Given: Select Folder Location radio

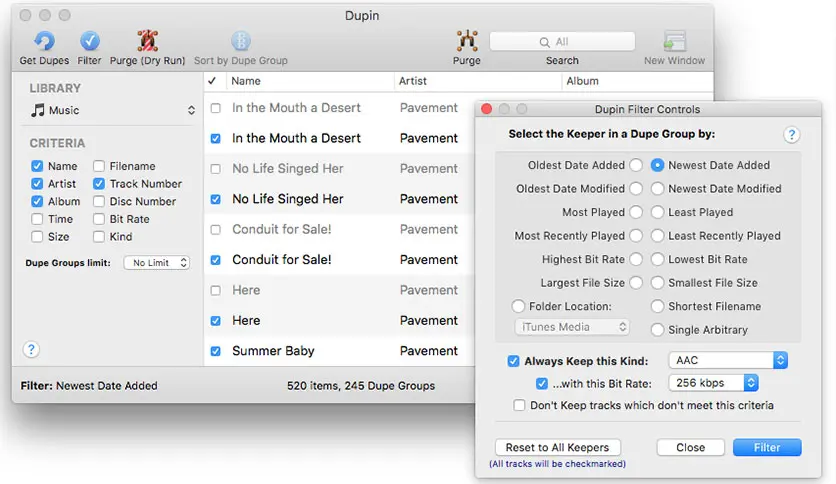Looking at the screenshot, I should 518,306.
